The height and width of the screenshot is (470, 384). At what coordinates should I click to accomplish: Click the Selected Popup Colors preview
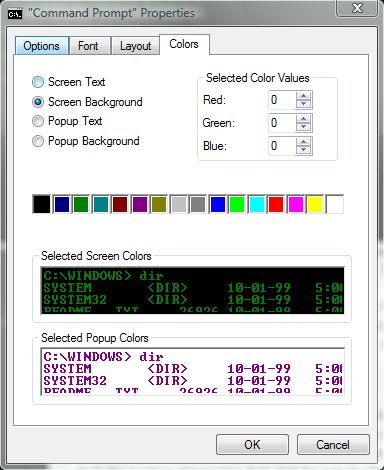tap(192, 372)
